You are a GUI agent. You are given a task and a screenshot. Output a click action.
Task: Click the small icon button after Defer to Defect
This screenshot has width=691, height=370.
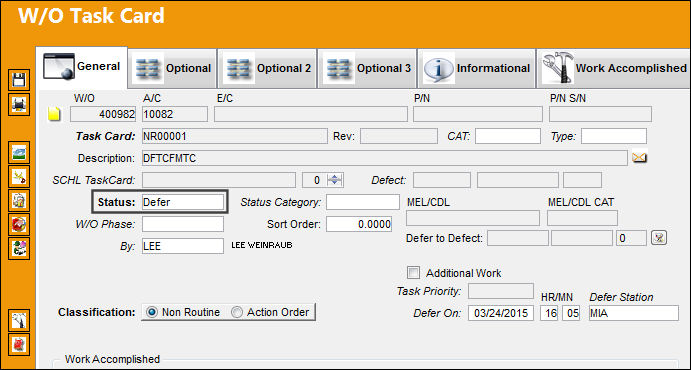pos(659,238)
